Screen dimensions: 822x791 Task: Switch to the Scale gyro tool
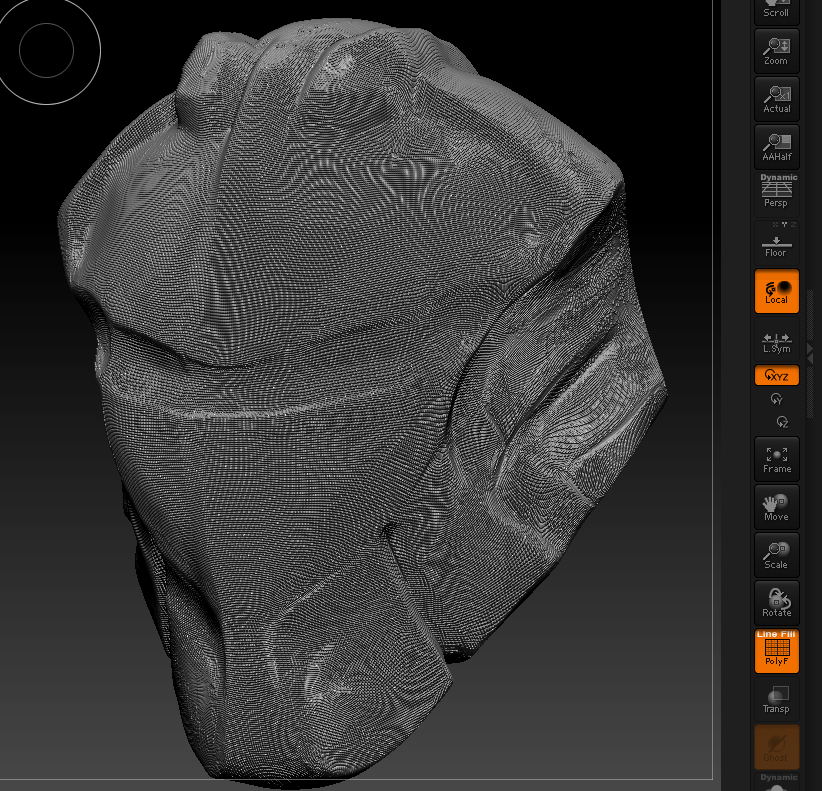(776, 555)
